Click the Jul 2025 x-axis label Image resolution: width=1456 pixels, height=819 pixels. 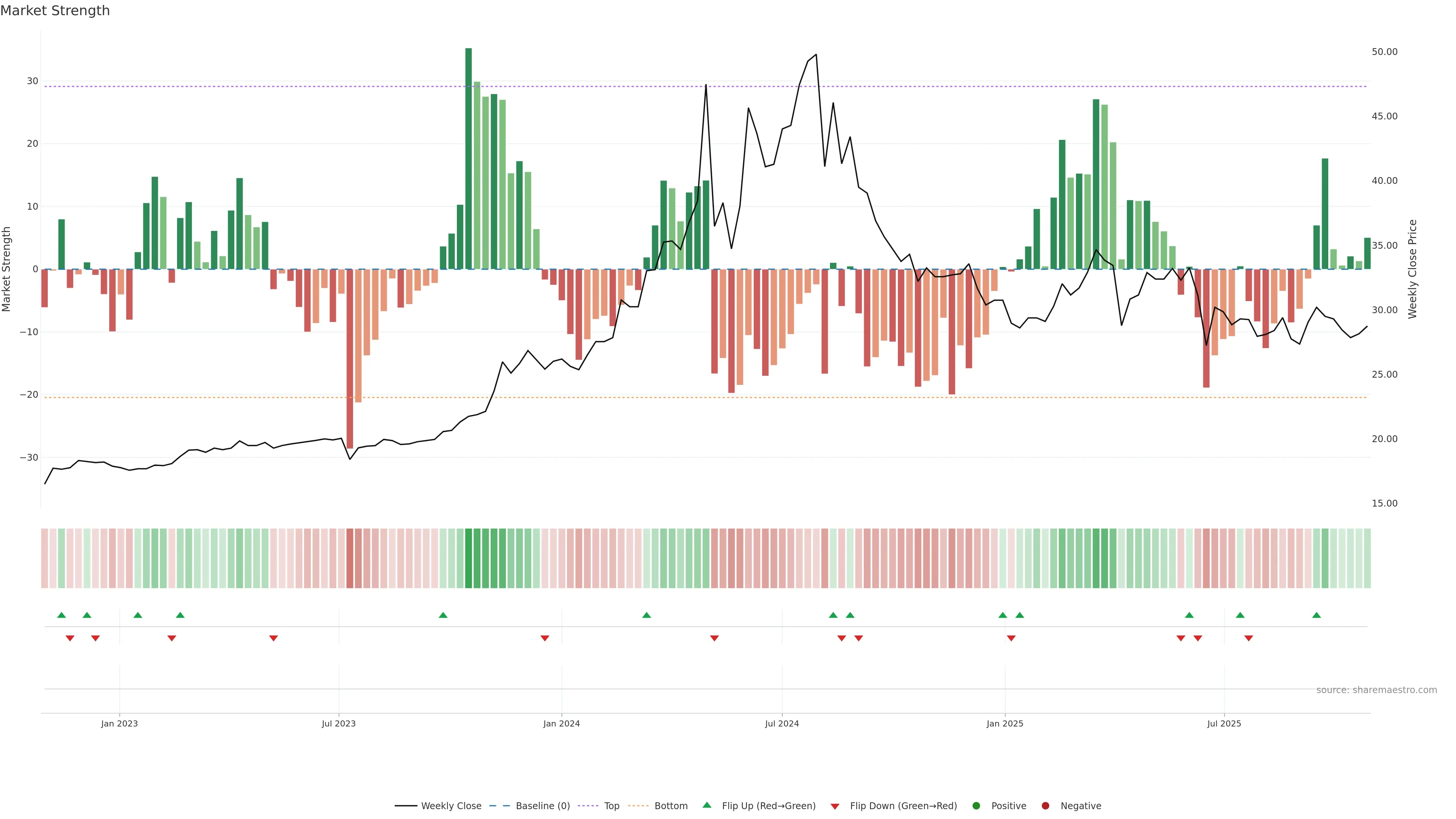tap(1224, 723)
